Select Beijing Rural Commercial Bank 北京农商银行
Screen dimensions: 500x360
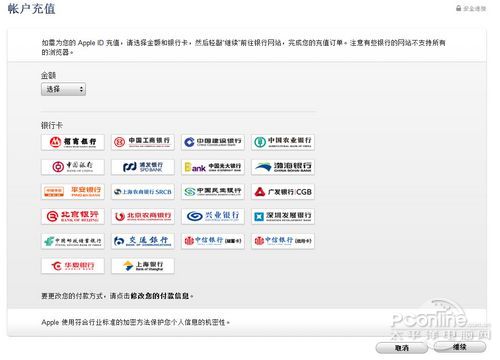(143, 216)
